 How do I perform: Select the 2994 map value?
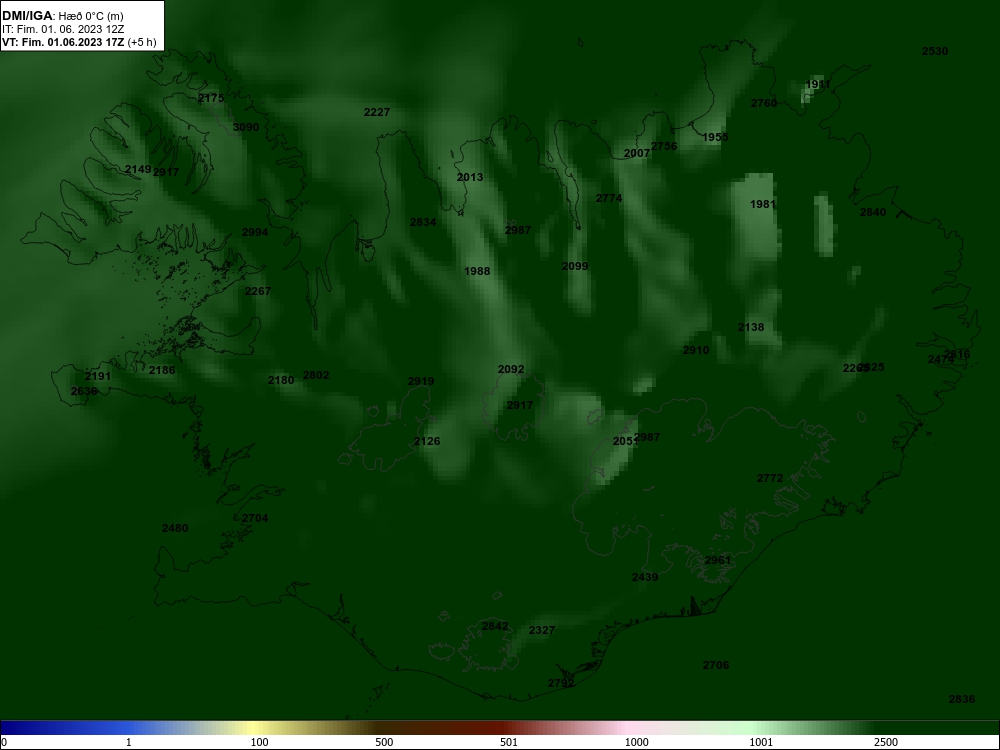pyautogui.click(x=255, y=232)
